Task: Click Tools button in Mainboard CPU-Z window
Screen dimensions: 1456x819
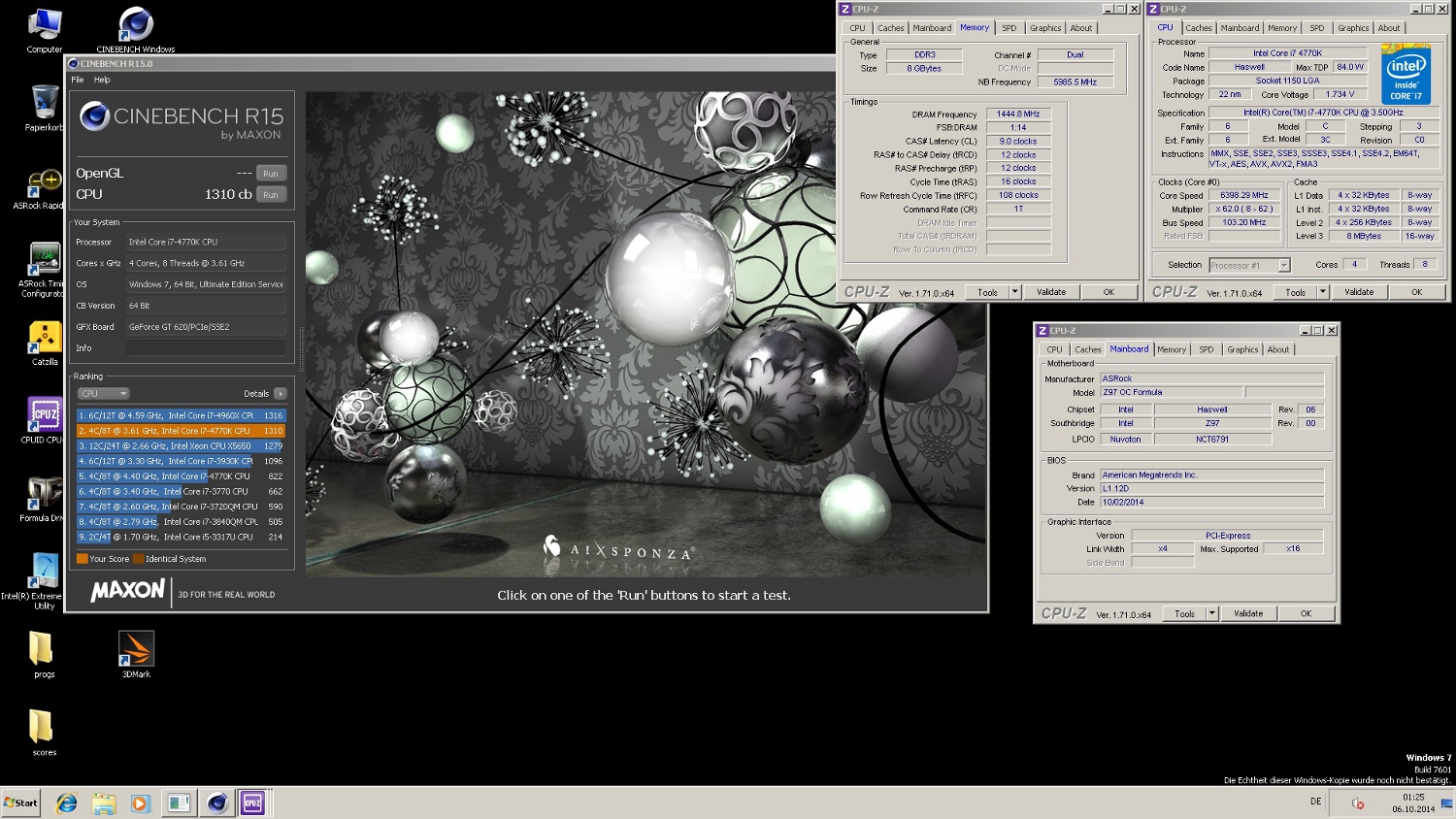Action: (1184, 614)
